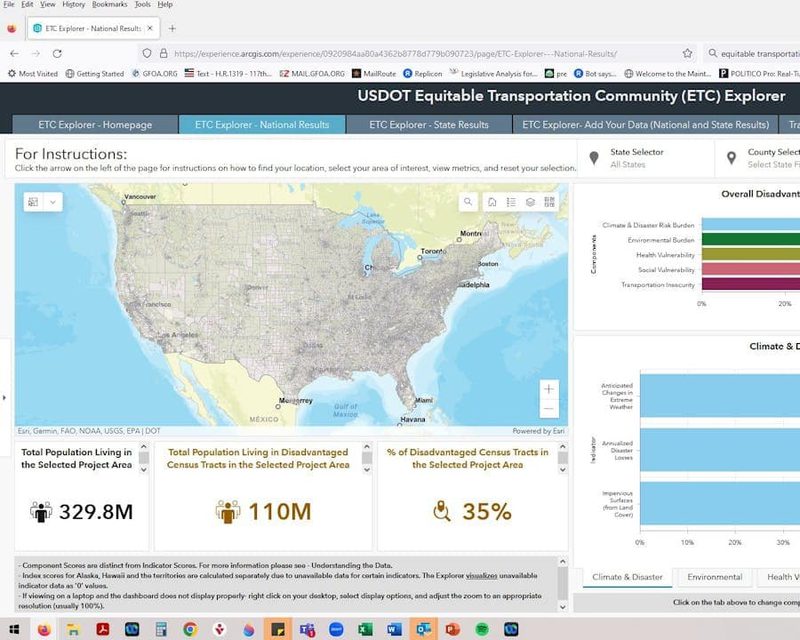The image size is (800, 640).
Task: Close the ETC Explorer browser tab
Action: (150, 29)
